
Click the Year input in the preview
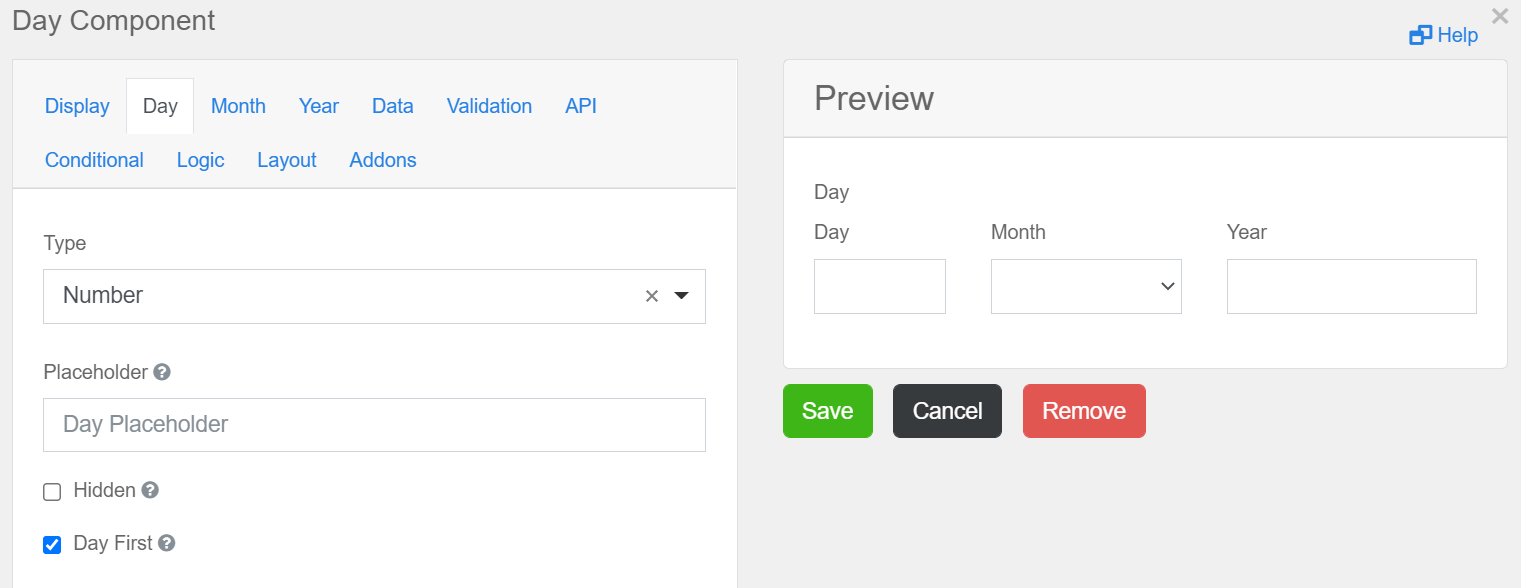pos(1352,286)
